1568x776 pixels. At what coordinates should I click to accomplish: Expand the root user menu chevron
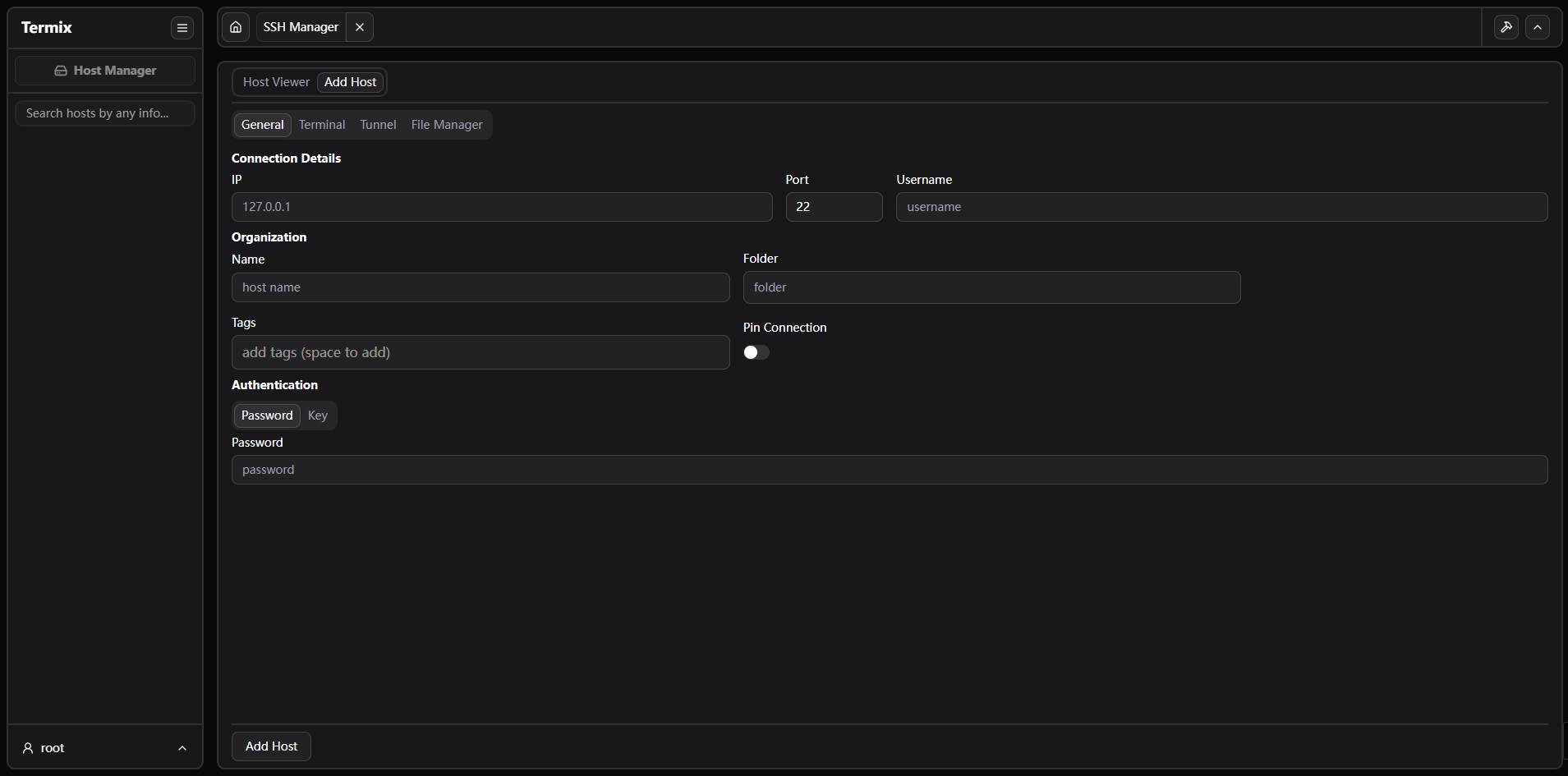(x=182, y=748)
